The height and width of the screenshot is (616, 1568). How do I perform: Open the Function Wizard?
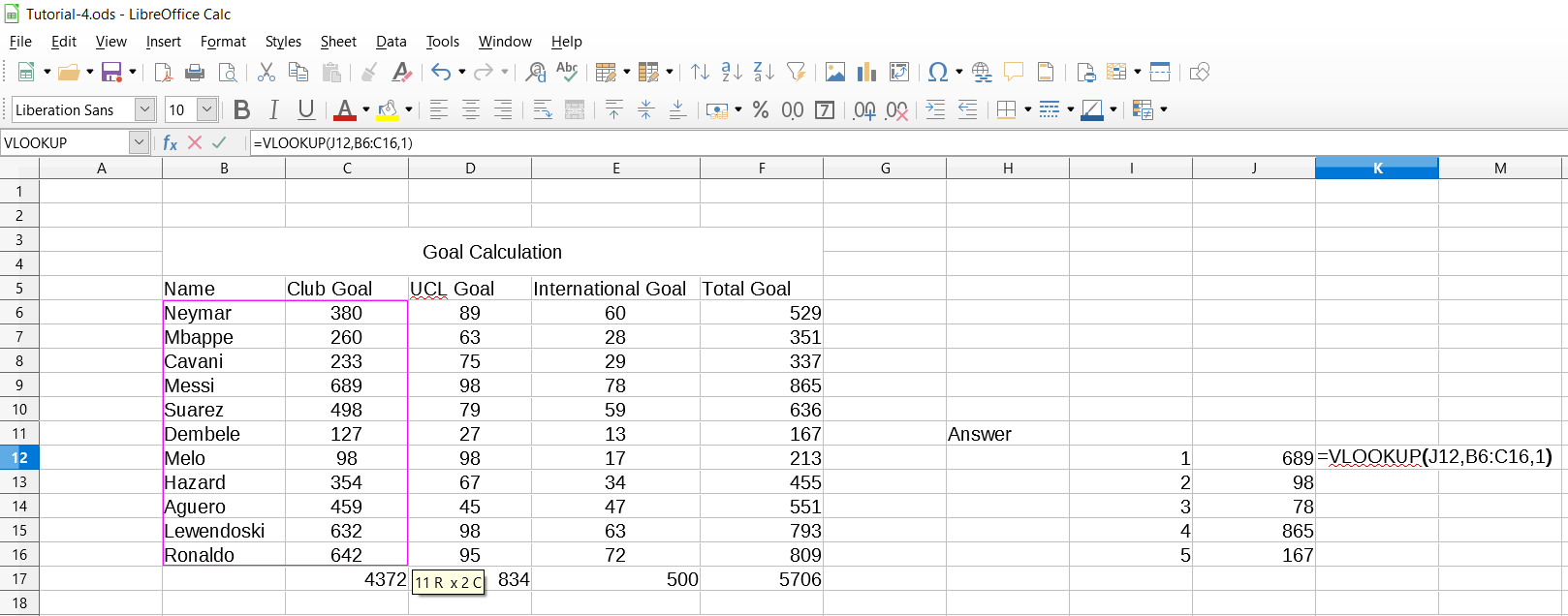tap(171, 142)
